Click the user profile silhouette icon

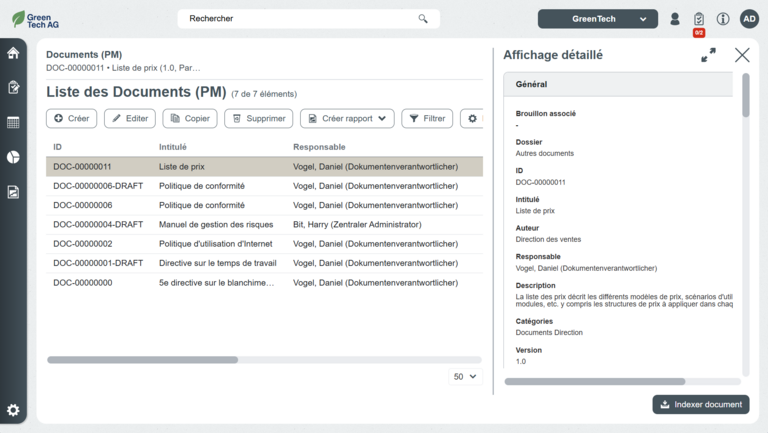coord(675,19)
